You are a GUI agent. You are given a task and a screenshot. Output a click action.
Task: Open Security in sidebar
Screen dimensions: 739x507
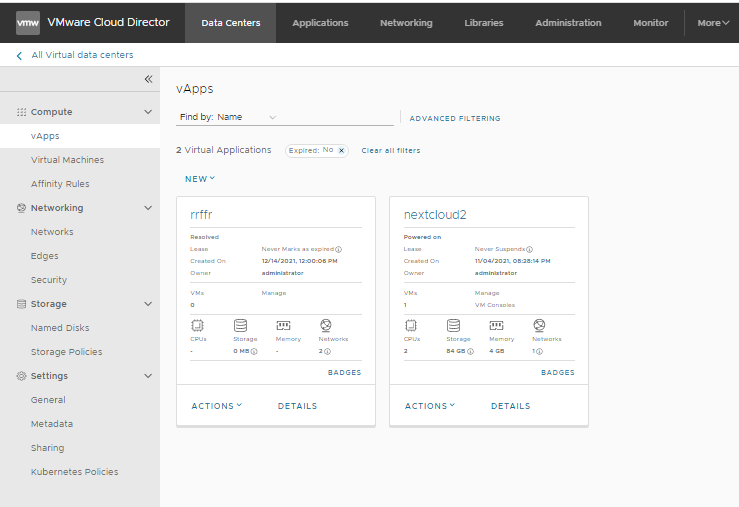[49, 280]
